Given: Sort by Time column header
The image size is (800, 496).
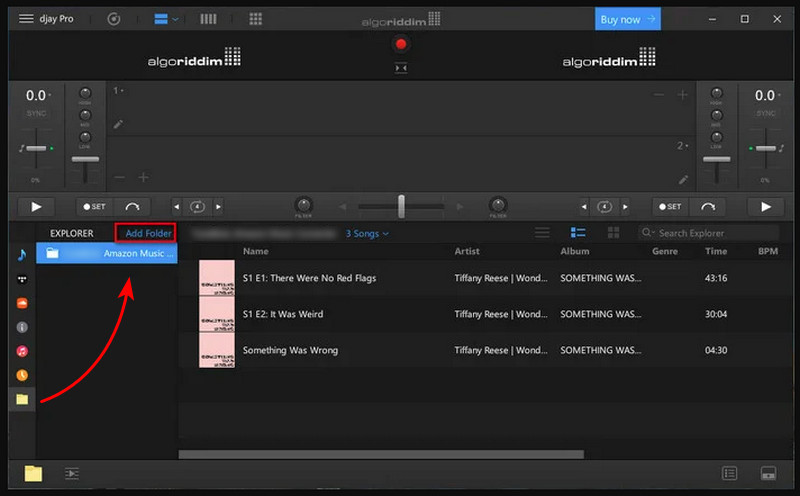Looking at the screenshot, I should click(716, 251).
